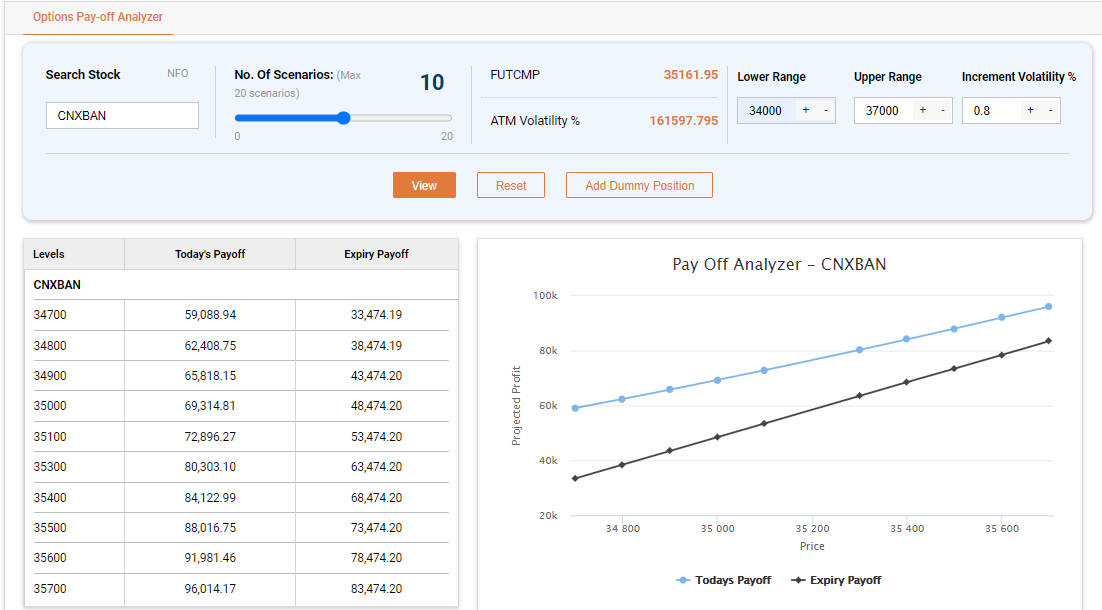The height and width of the screenshot is (610, 1102).
Task: Increase Upper Range with plus button
Action: click(922, 110)
